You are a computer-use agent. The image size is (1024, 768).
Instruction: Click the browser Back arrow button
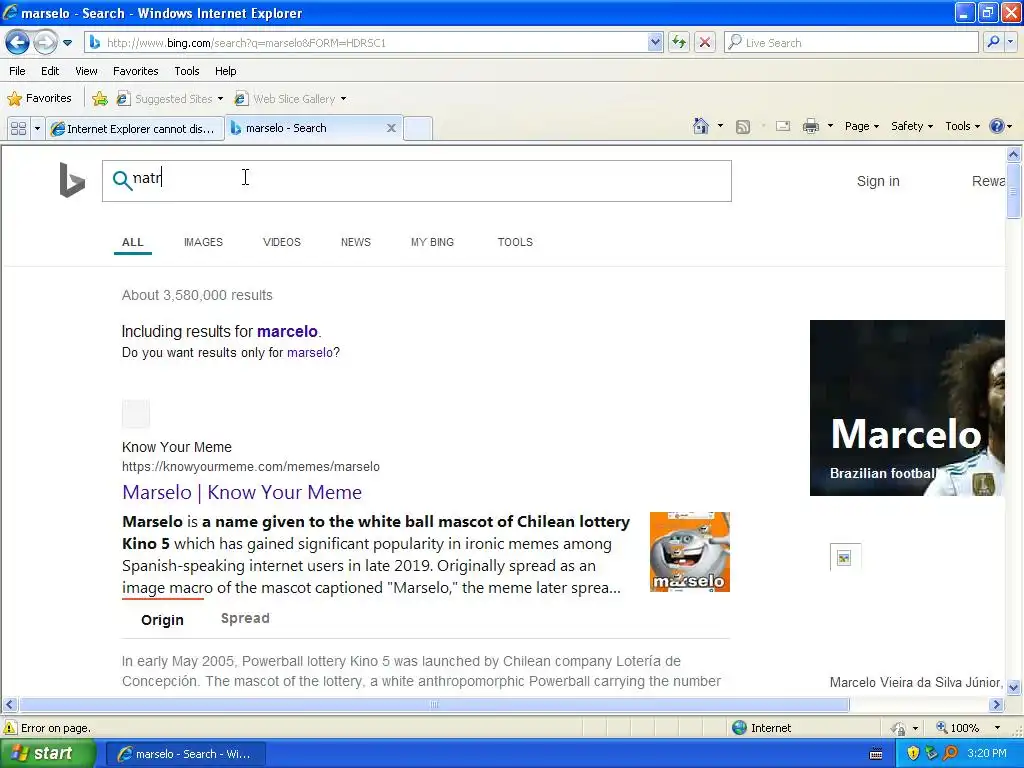pos(18,42)
